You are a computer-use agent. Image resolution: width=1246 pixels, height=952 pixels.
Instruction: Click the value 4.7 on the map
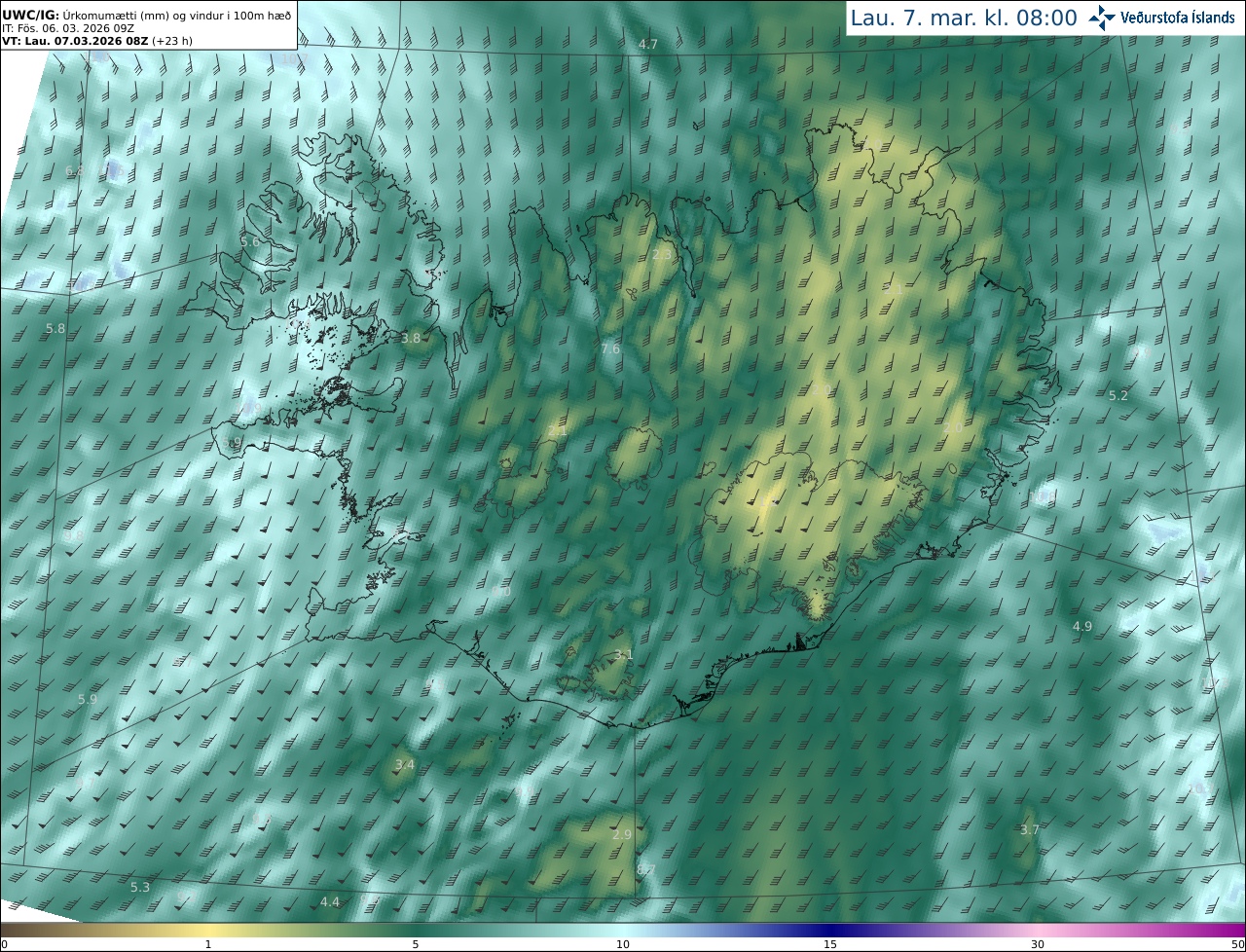pos(648,45)
